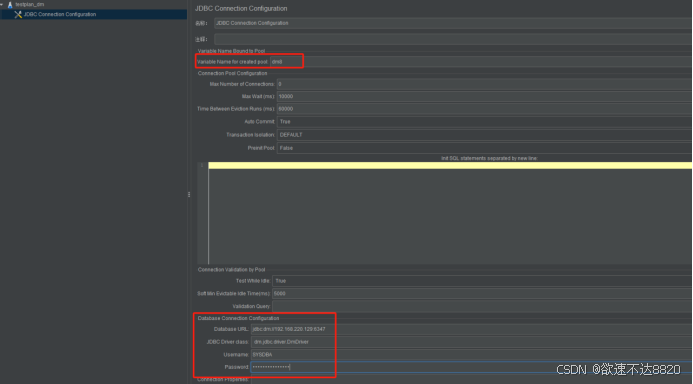Select testplan_dm in the tree
Screen dimensions: 693x384
tap(30, 4)
